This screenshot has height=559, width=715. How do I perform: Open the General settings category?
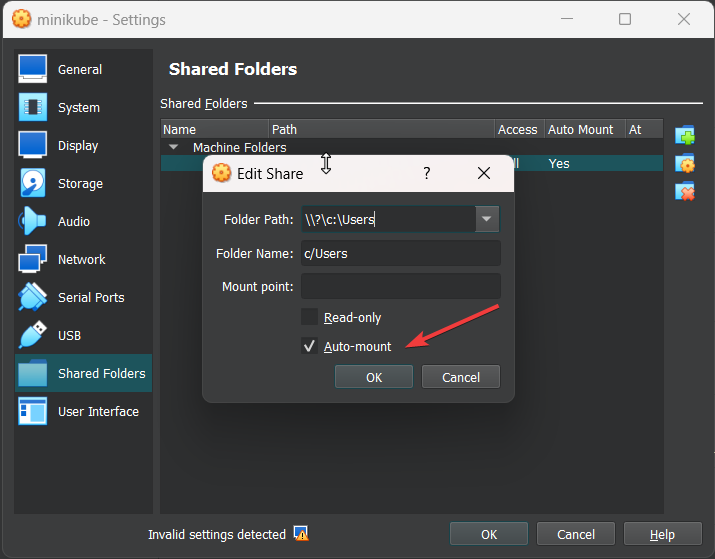coord(79,69)
